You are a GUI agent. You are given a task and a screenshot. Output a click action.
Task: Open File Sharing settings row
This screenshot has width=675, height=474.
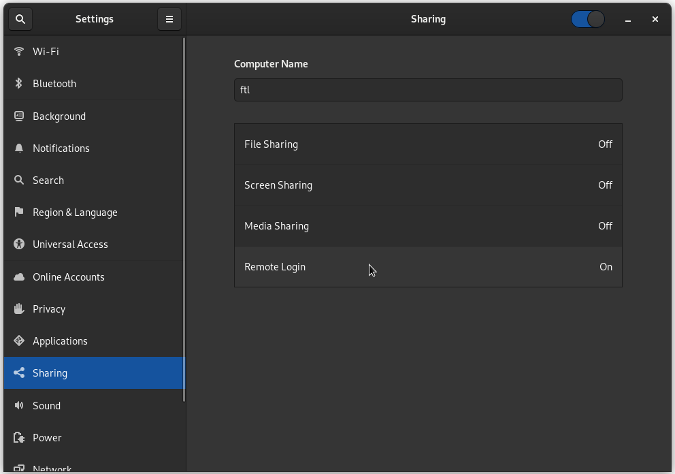[428, 144]
